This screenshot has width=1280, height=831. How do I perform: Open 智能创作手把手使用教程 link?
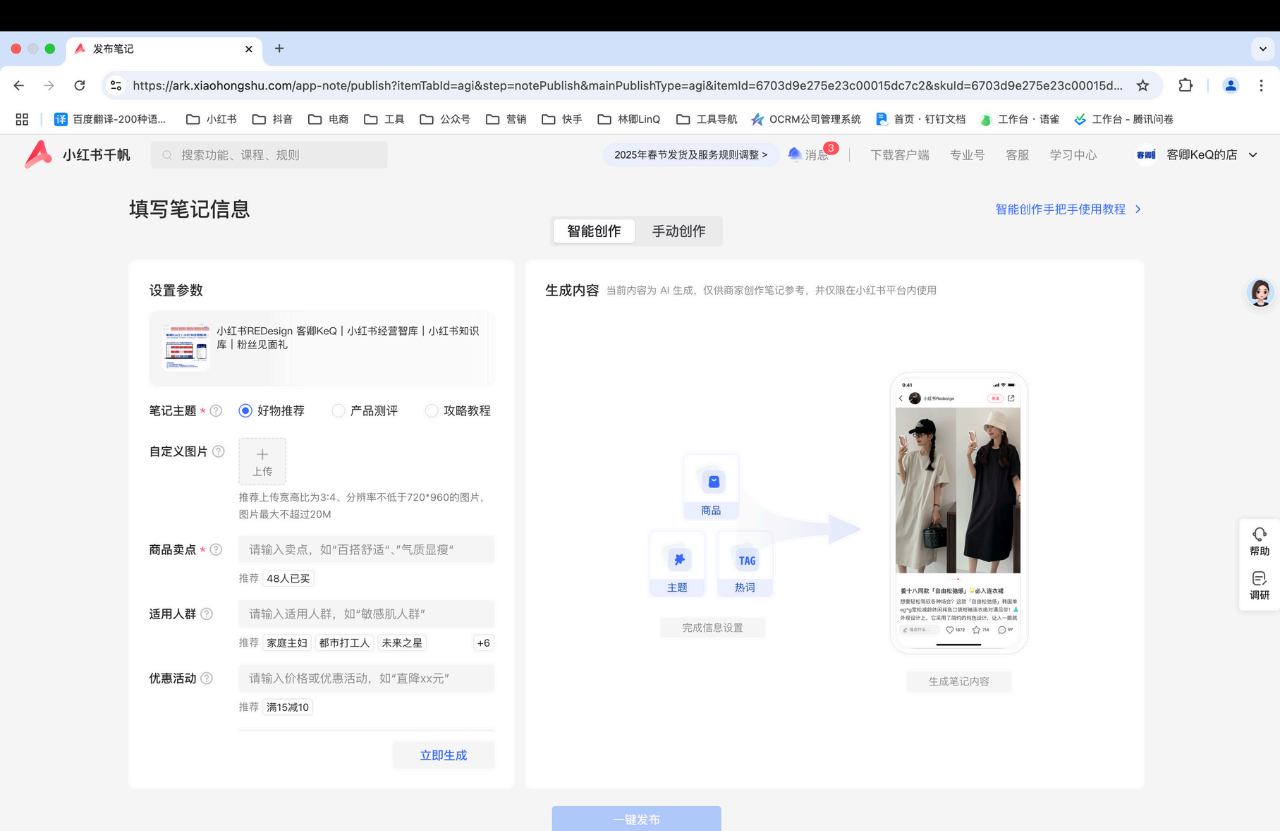click(1068, 209)
